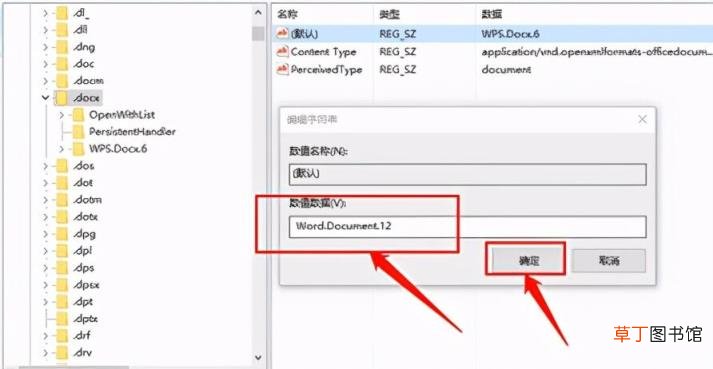
Task: Expand the .drf key
Action: coord(45,336)
